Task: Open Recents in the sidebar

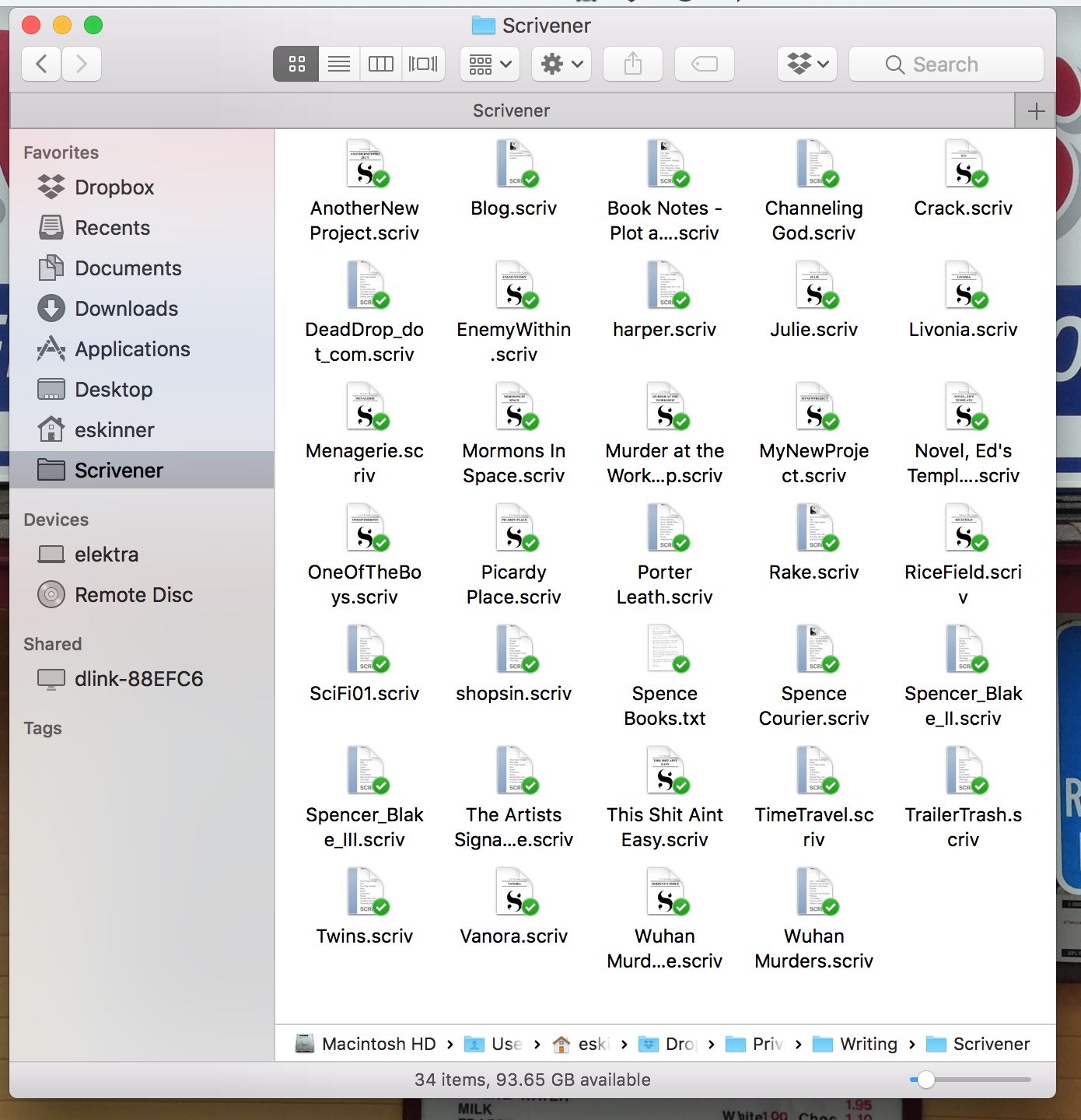Action: [x=142, y=228]
